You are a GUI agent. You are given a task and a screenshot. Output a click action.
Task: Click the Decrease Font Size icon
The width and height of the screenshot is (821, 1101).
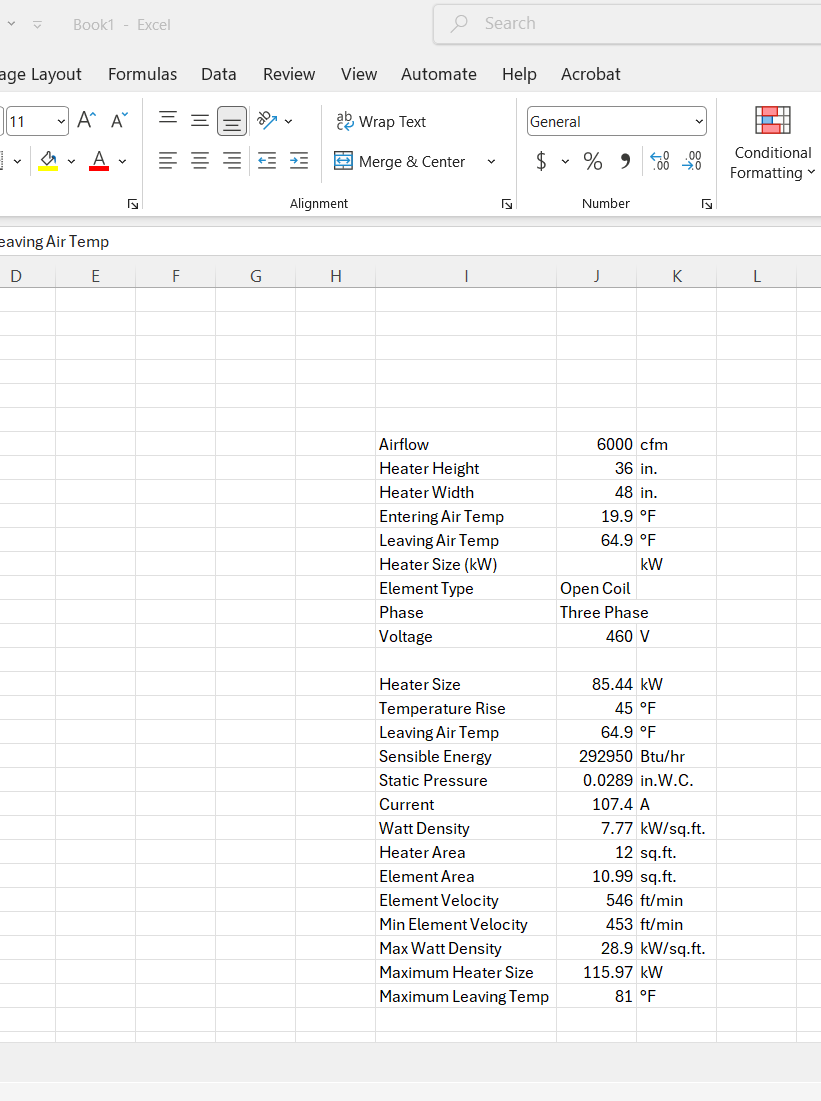pyautogui.click(x=119, y=121)
